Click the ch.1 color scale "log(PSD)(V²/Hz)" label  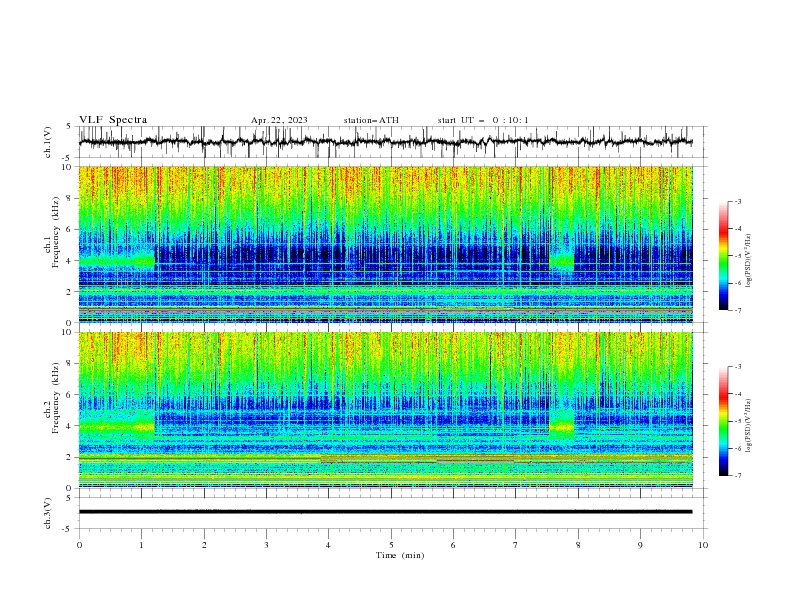click(x=748, y=261)
